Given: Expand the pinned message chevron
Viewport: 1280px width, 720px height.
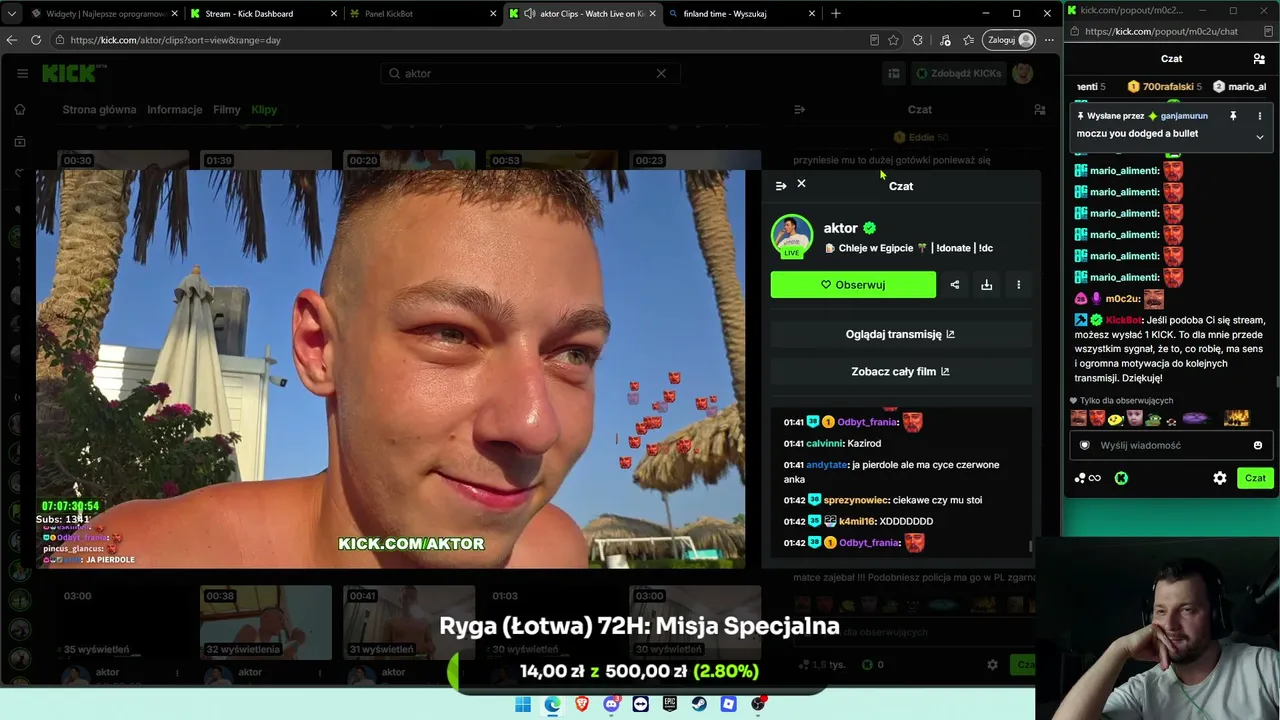Looking at the screenshot, I should pyautogui.click(x=1259, y=137).
